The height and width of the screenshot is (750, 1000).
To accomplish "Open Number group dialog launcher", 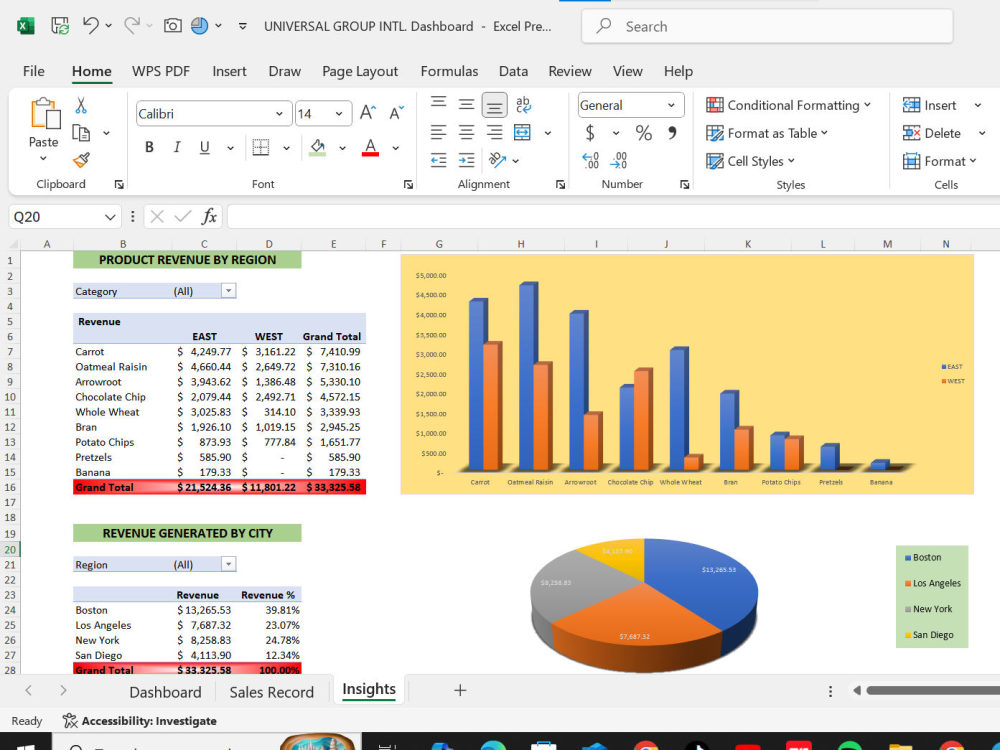I will [684, 184].
